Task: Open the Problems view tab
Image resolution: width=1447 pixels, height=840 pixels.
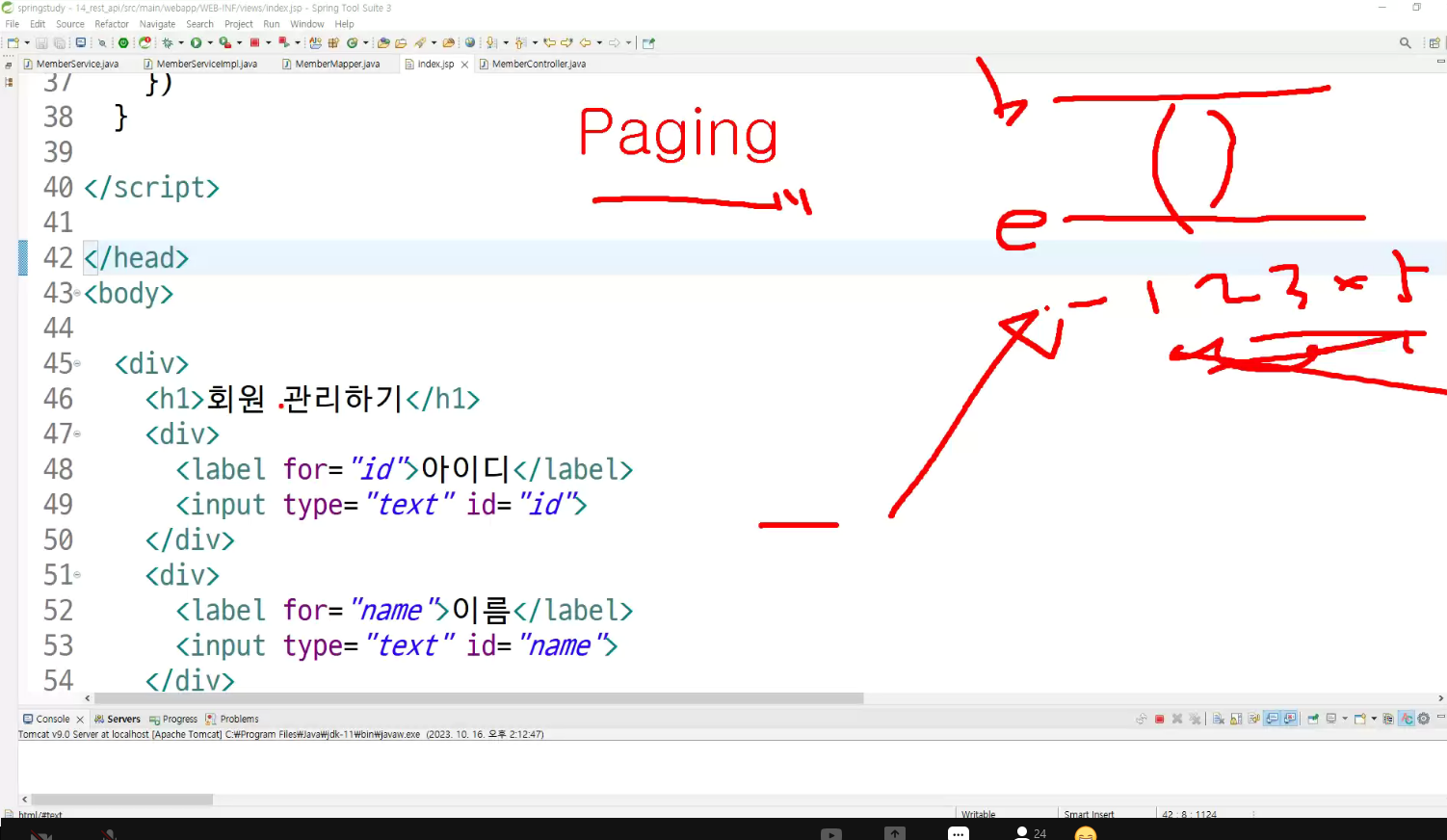Action: (232, 719)
